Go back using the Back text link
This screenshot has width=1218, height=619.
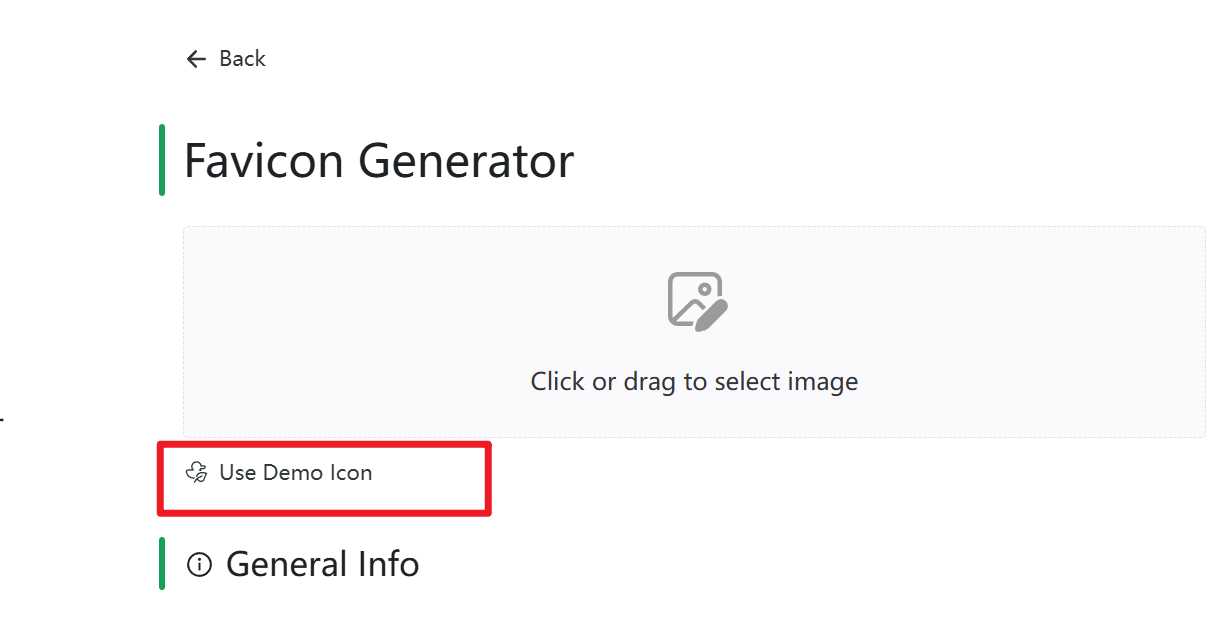coord(242,59)
